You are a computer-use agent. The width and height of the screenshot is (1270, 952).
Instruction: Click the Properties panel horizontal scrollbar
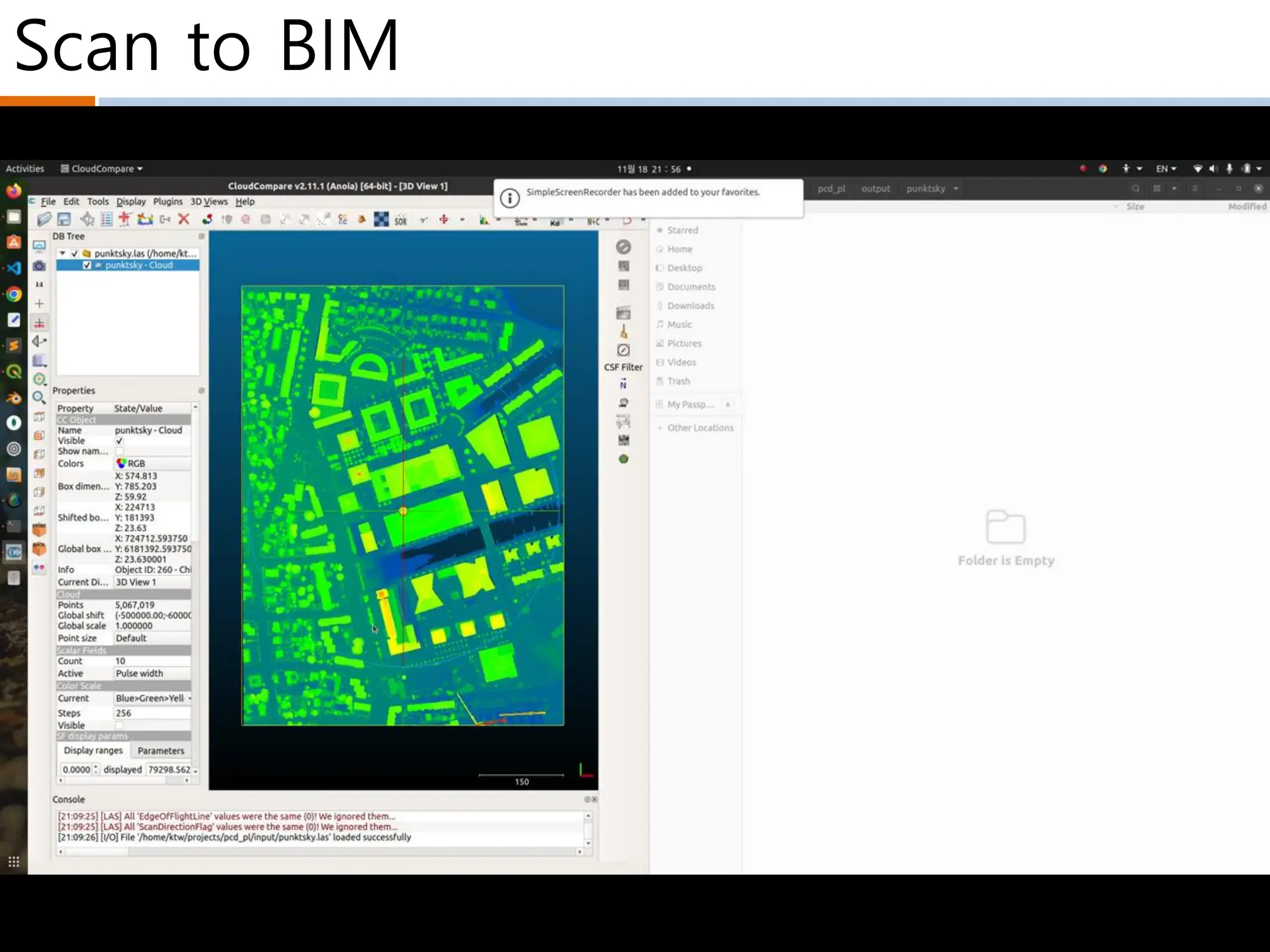click(123, 781)
